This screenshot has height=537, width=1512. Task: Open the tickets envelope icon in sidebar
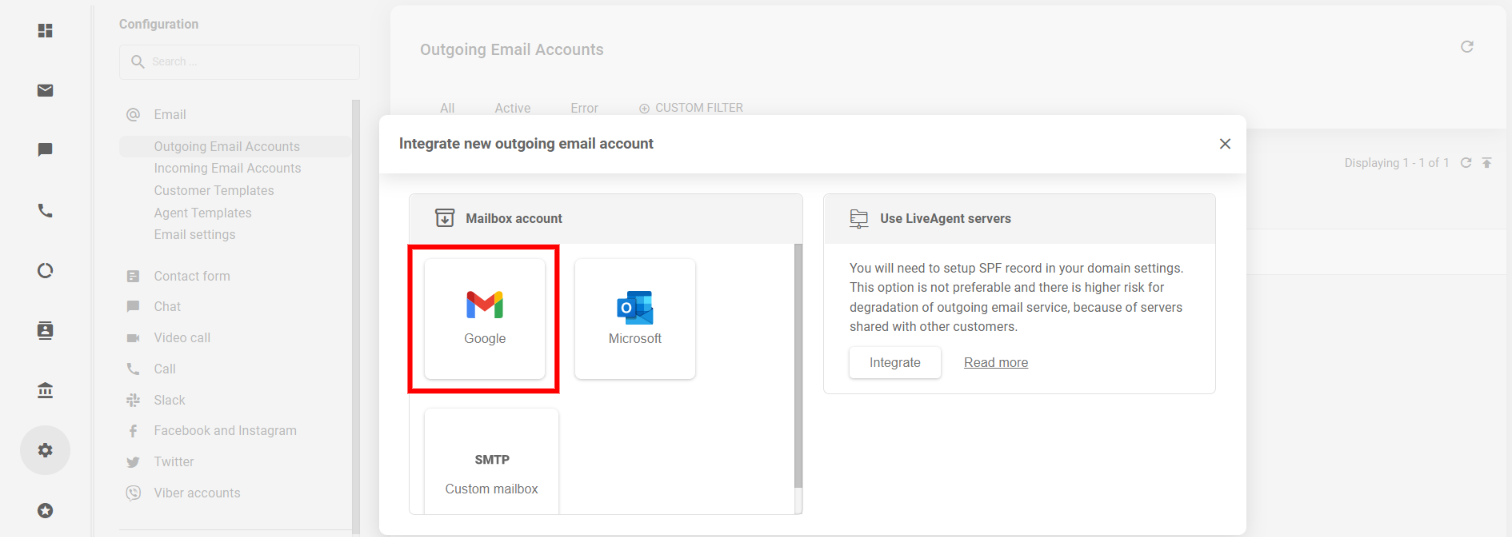(45, 91)
